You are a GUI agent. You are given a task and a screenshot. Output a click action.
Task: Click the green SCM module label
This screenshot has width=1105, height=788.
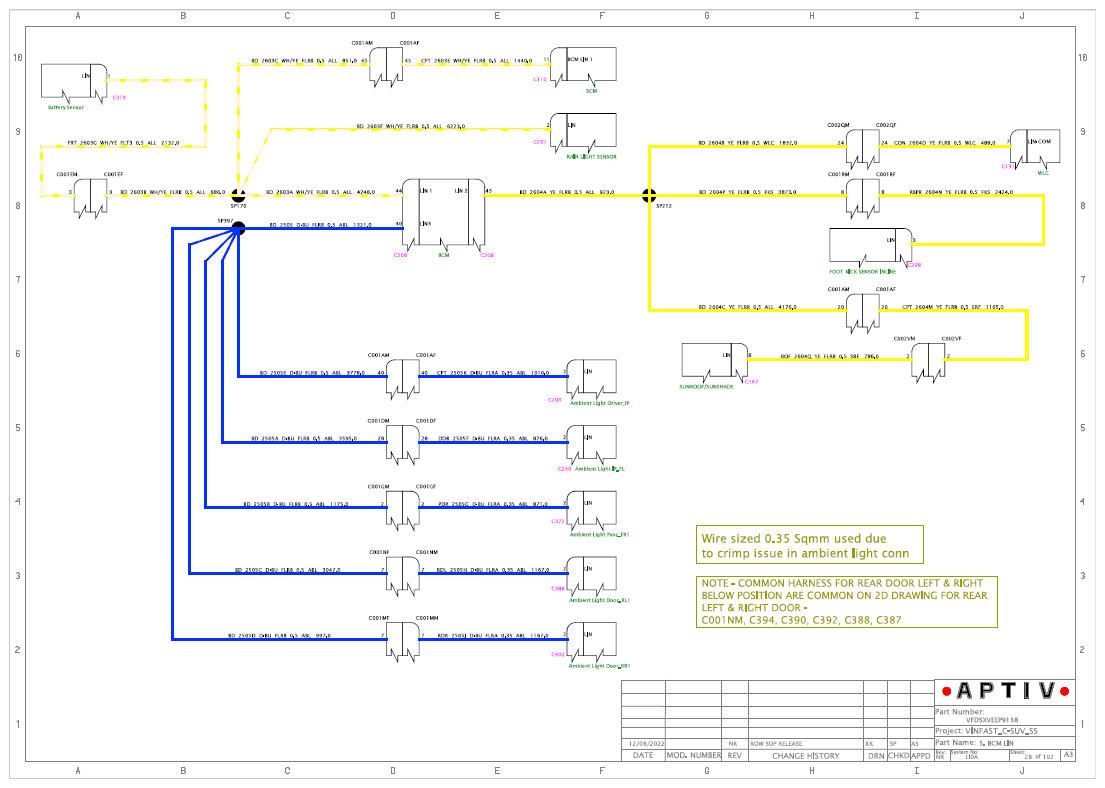pyautogui.click(x=591, y=91)
